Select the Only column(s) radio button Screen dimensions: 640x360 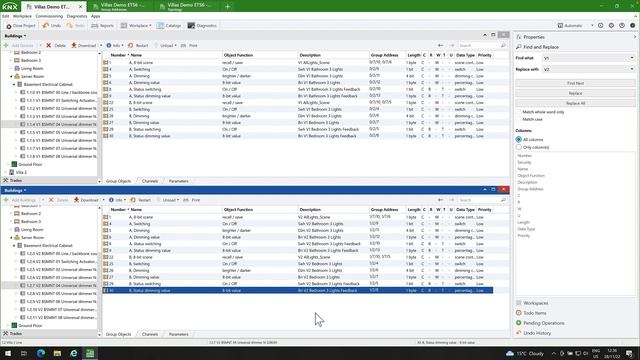click(519, 147)
